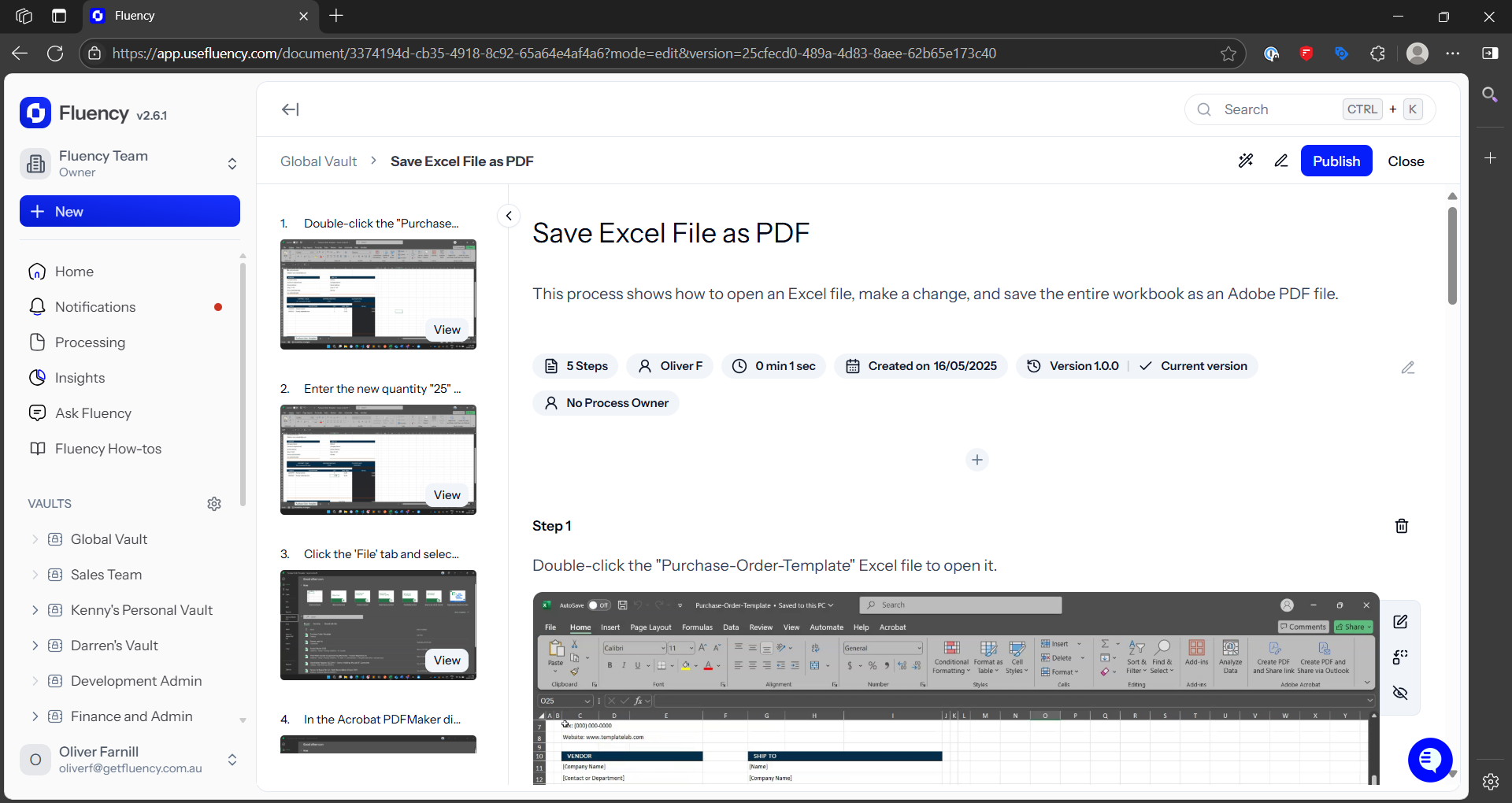This screenshot has height=803, width=1512.
Task: Click the Step 1 description text
Action: click(765, 565)
